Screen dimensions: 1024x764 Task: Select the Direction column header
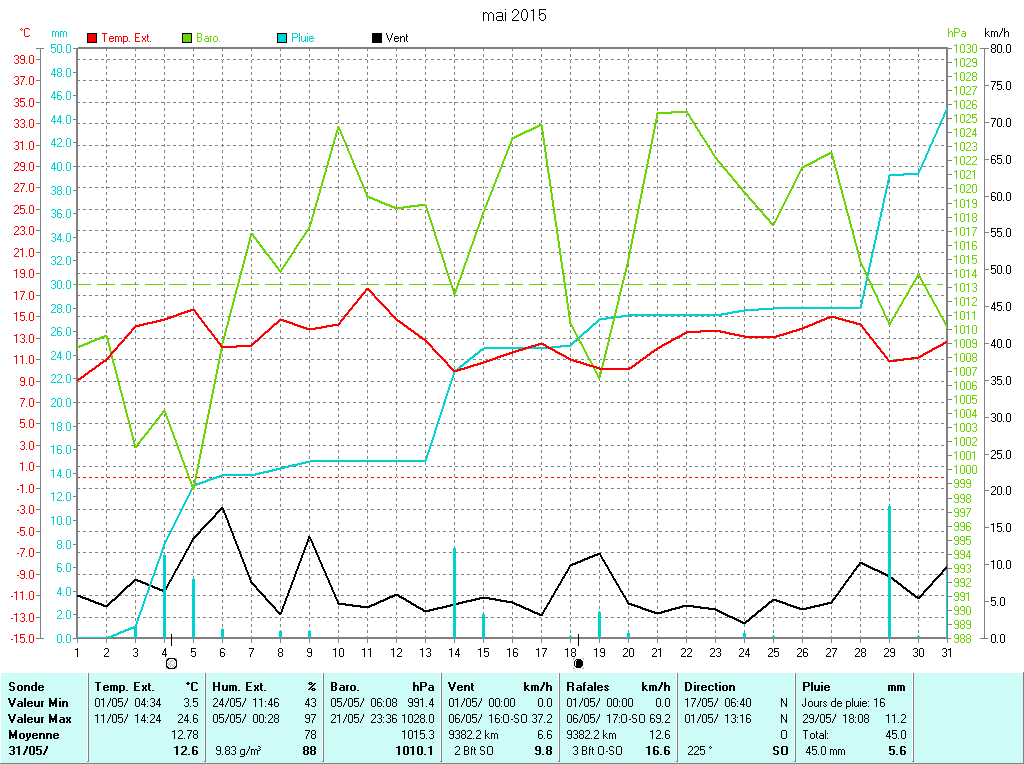pyautogui.click(x=710, y=687)
